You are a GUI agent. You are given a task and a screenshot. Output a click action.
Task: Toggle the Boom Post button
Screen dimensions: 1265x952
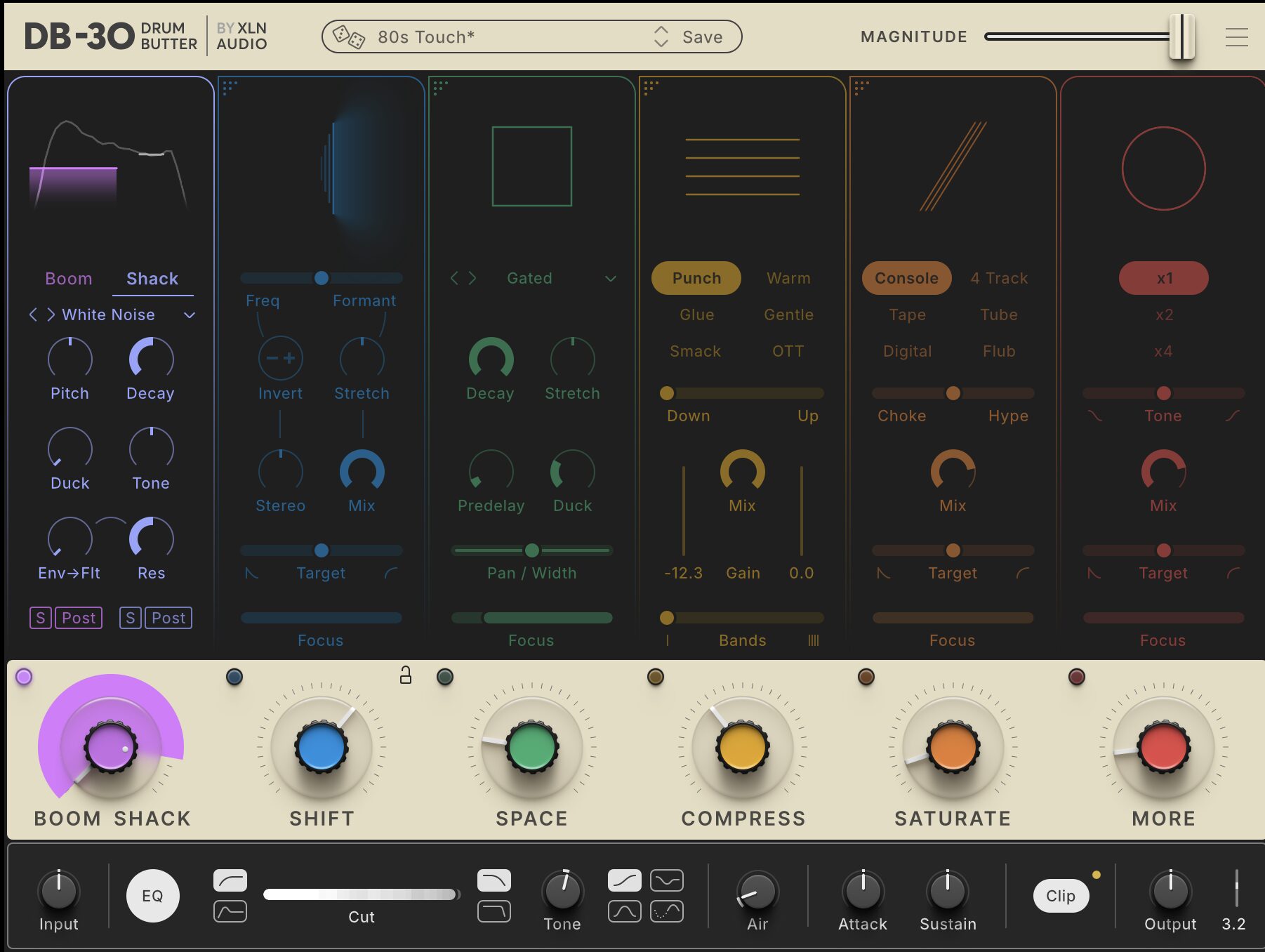pos(79,618)
